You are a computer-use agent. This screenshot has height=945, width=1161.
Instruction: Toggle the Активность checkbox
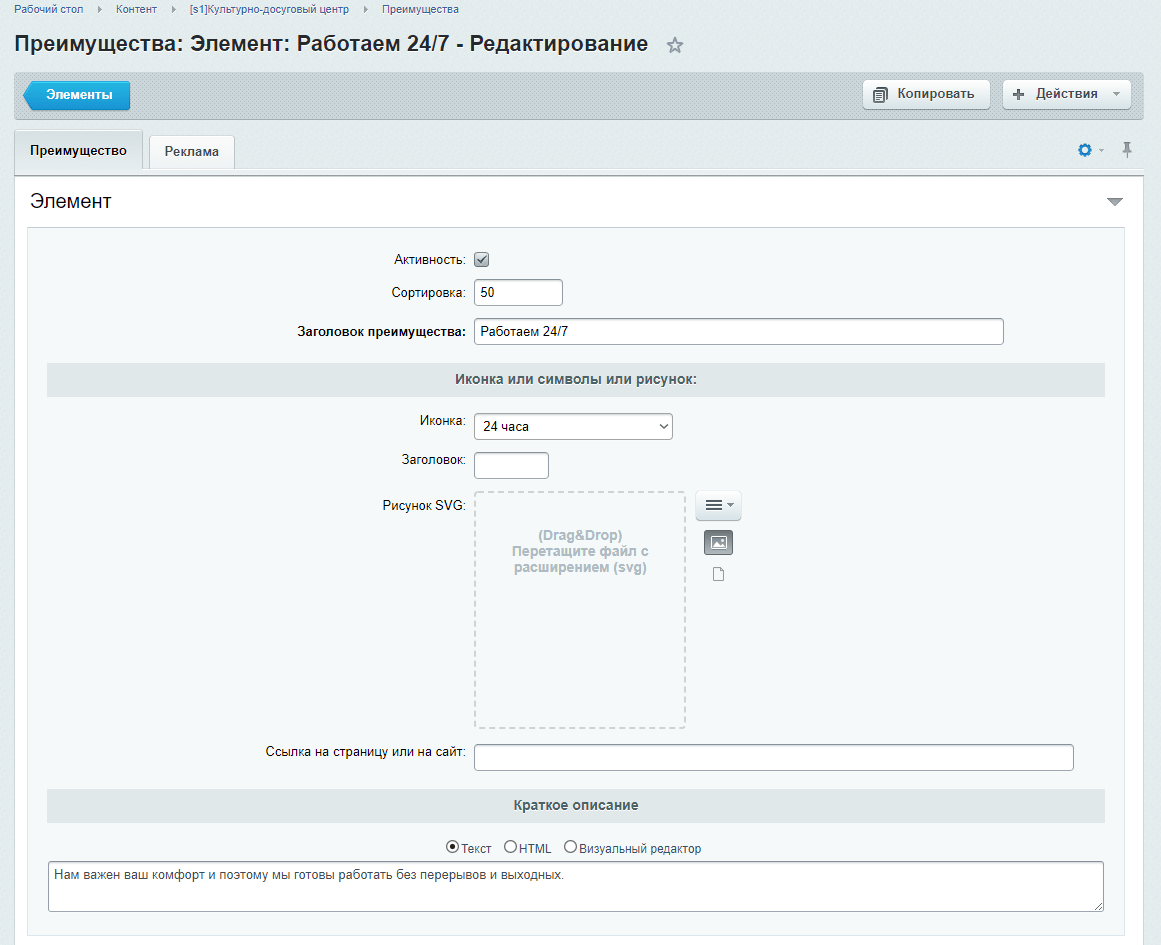pos(481,259)
